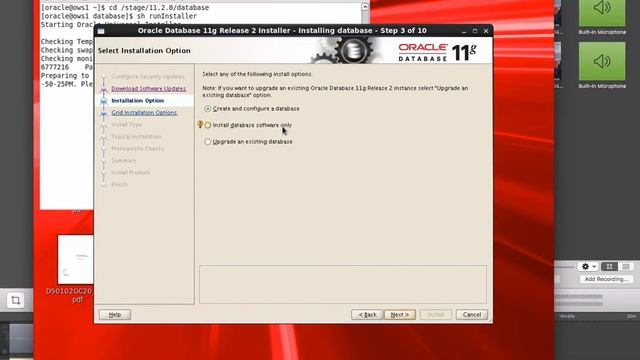Switch to list view in recording panel
The width and height of the screenshot is (640, 360).
click(626, 267)
